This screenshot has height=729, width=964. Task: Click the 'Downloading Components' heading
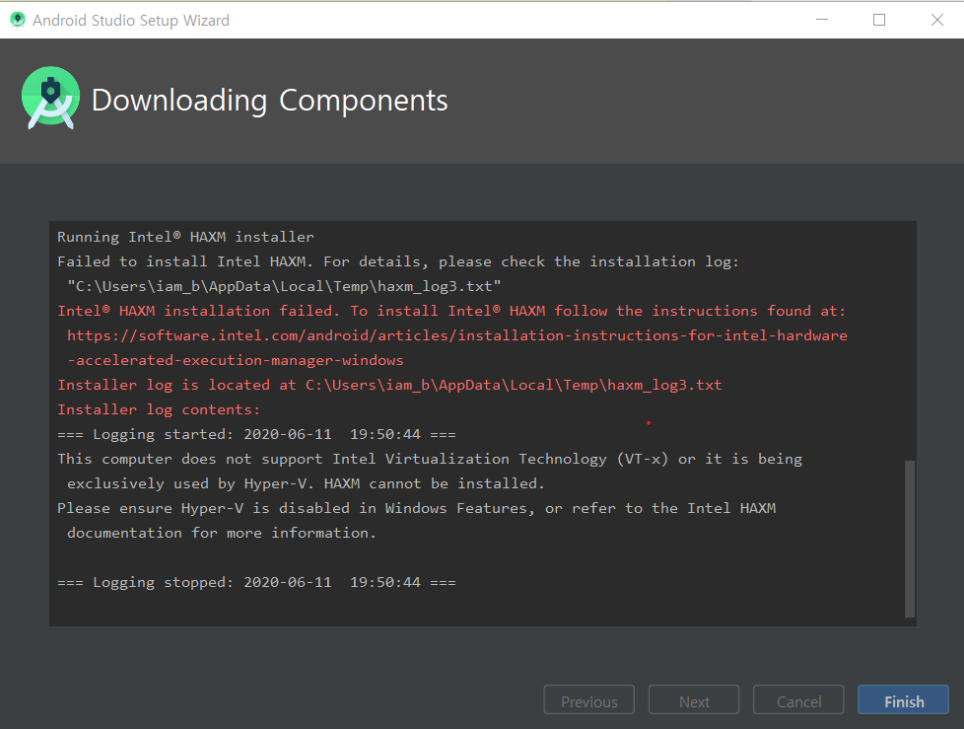point(270,100)
